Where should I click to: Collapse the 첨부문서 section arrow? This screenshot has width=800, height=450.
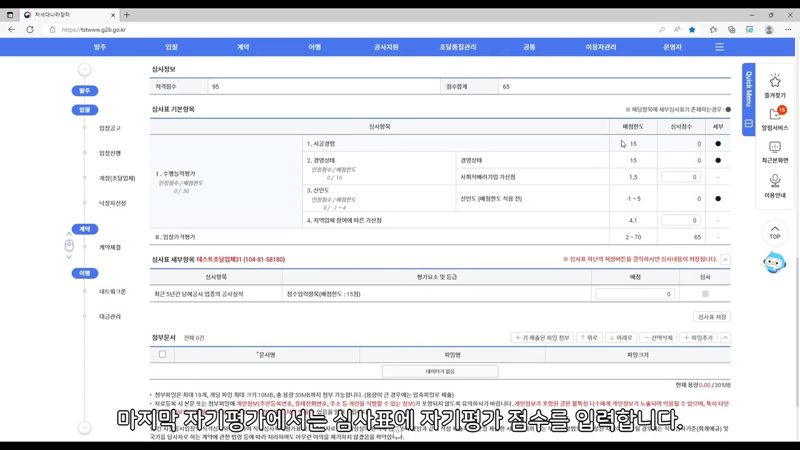[725, 337]
